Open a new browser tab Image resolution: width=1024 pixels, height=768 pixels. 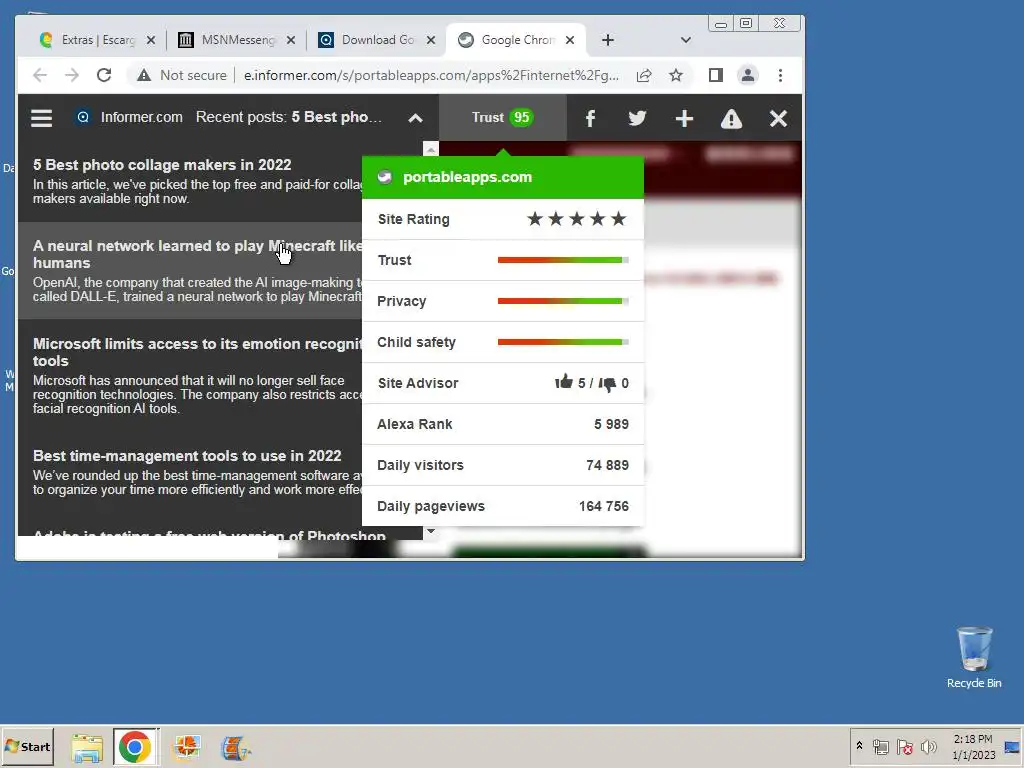(x=607, y=40)
